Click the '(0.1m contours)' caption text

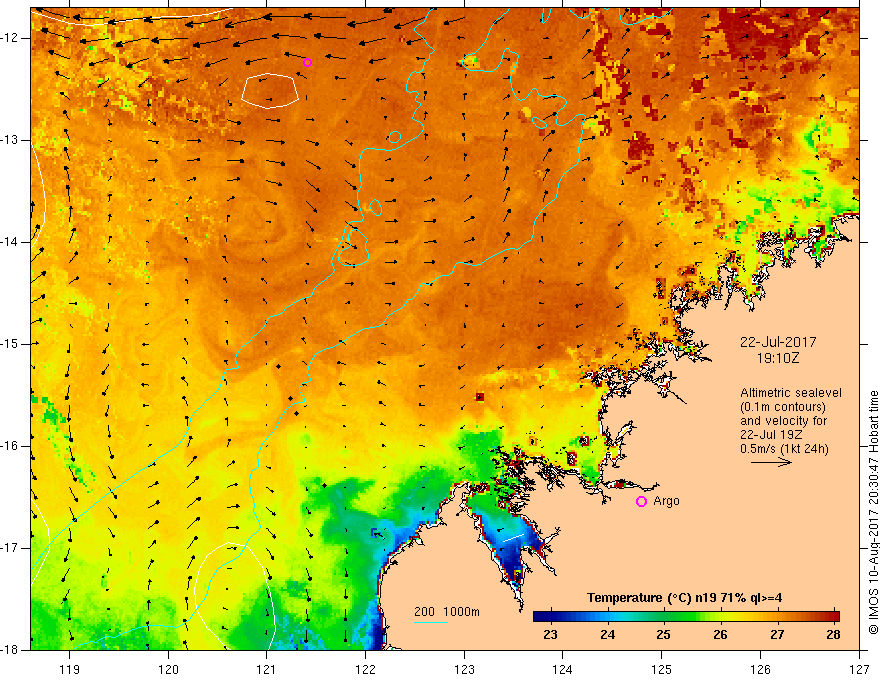tap(783, 407)
